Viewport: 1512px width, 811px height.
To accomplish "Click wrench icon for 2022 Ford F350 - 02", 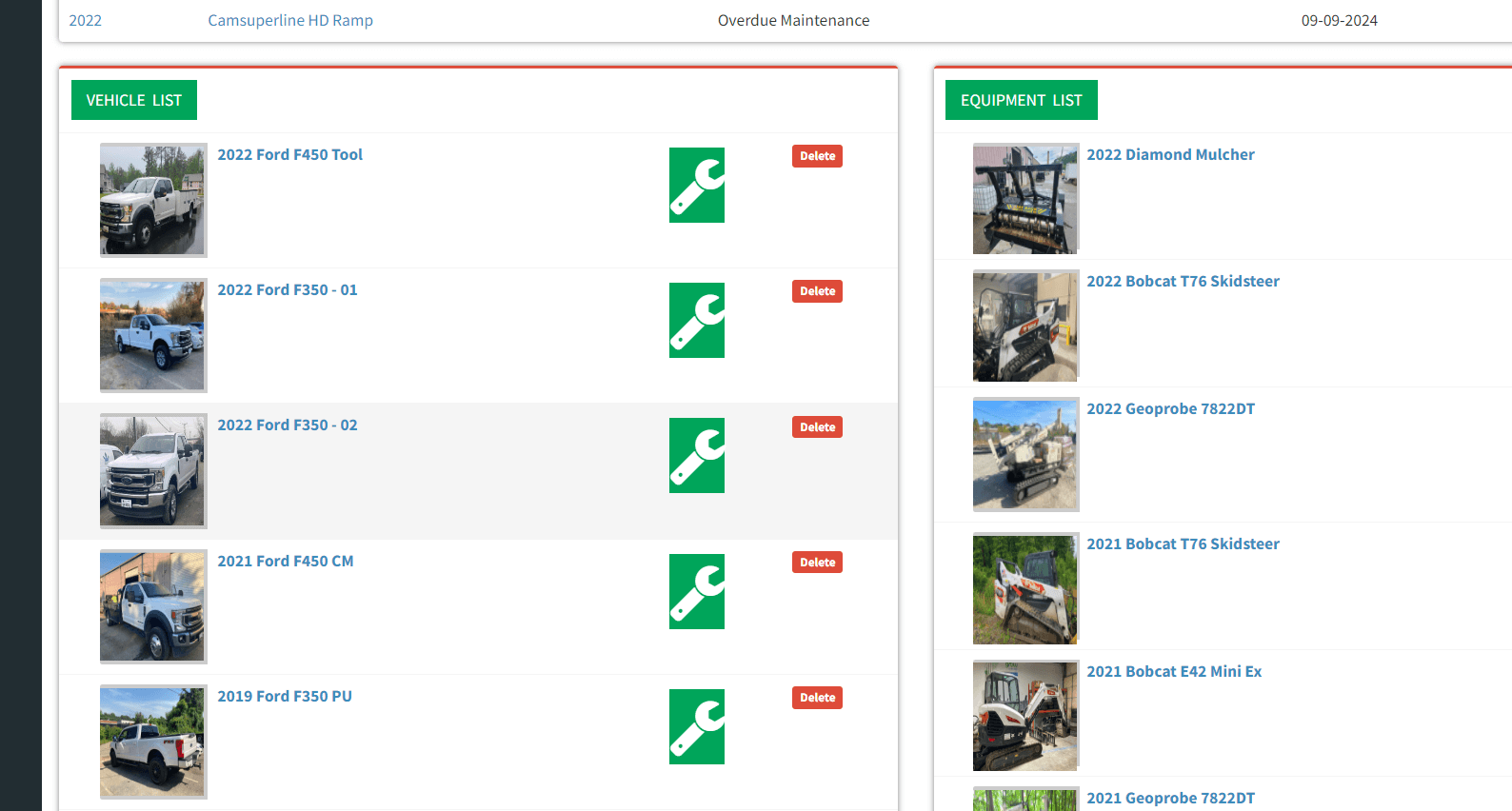I will (x=696, y=455).
